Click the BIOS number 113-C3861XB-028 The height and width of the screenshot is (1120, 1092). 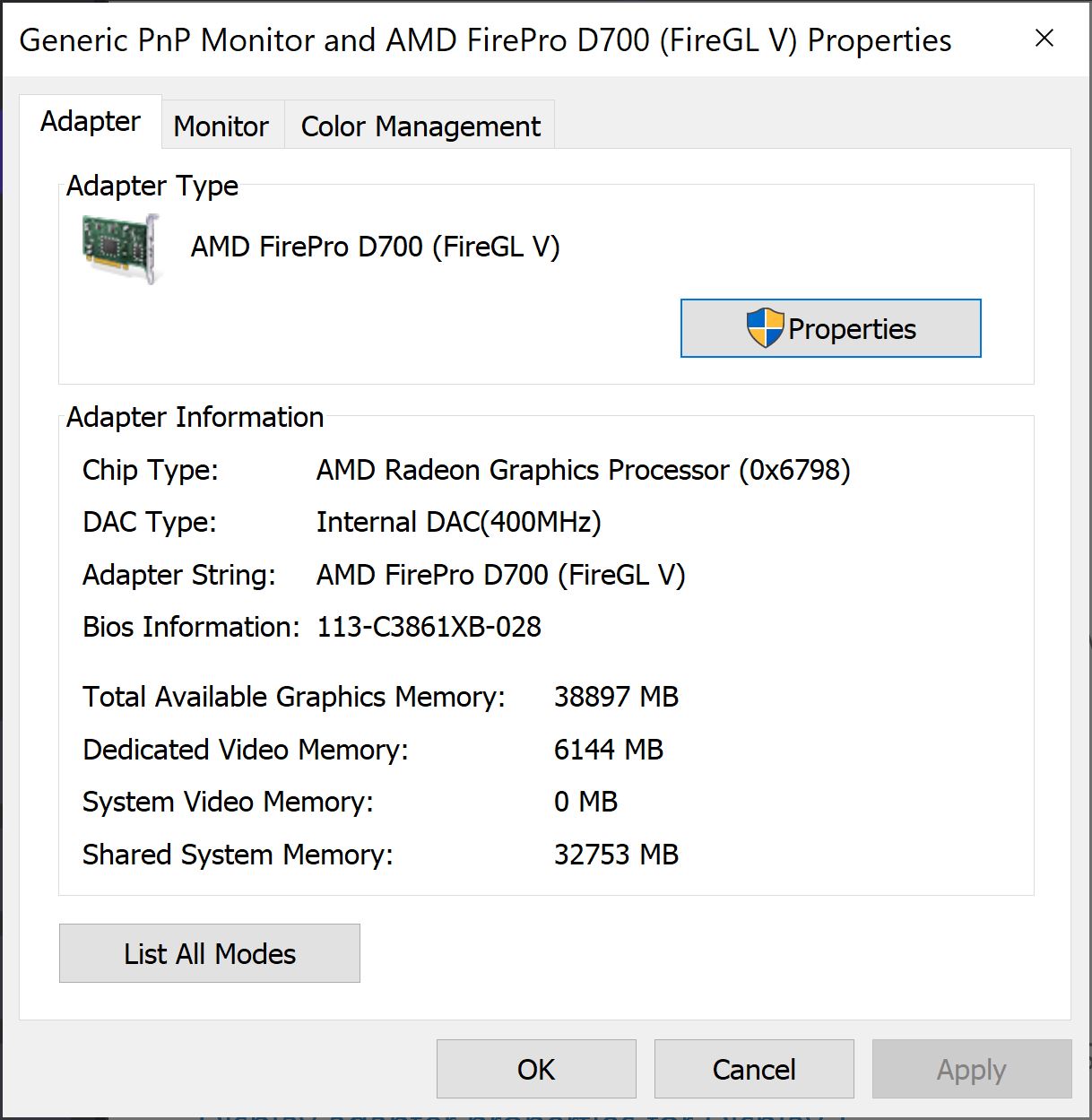[429, 627]
